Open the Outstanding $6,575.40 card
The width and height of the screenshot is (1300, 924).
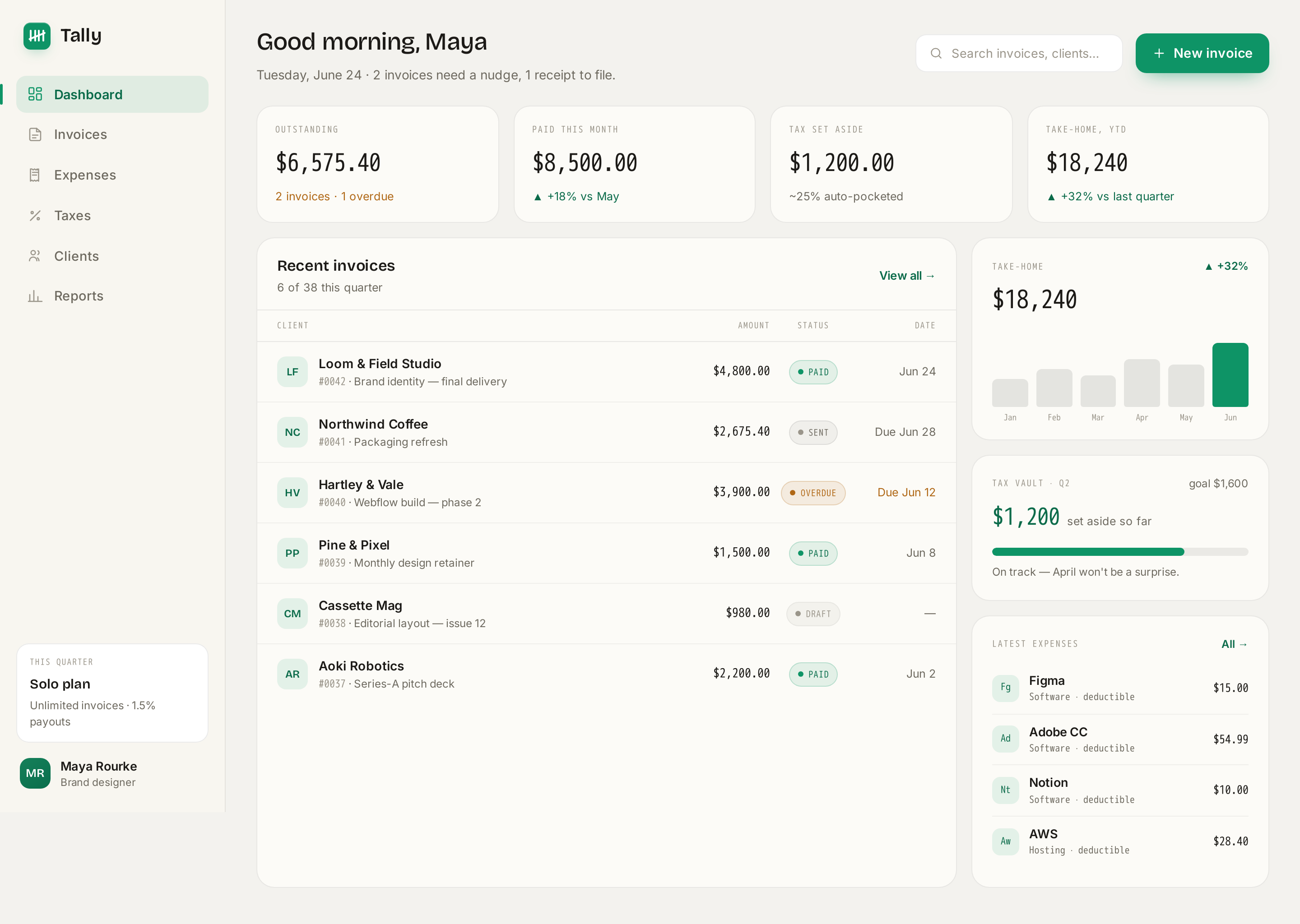(x=378, y=164)
